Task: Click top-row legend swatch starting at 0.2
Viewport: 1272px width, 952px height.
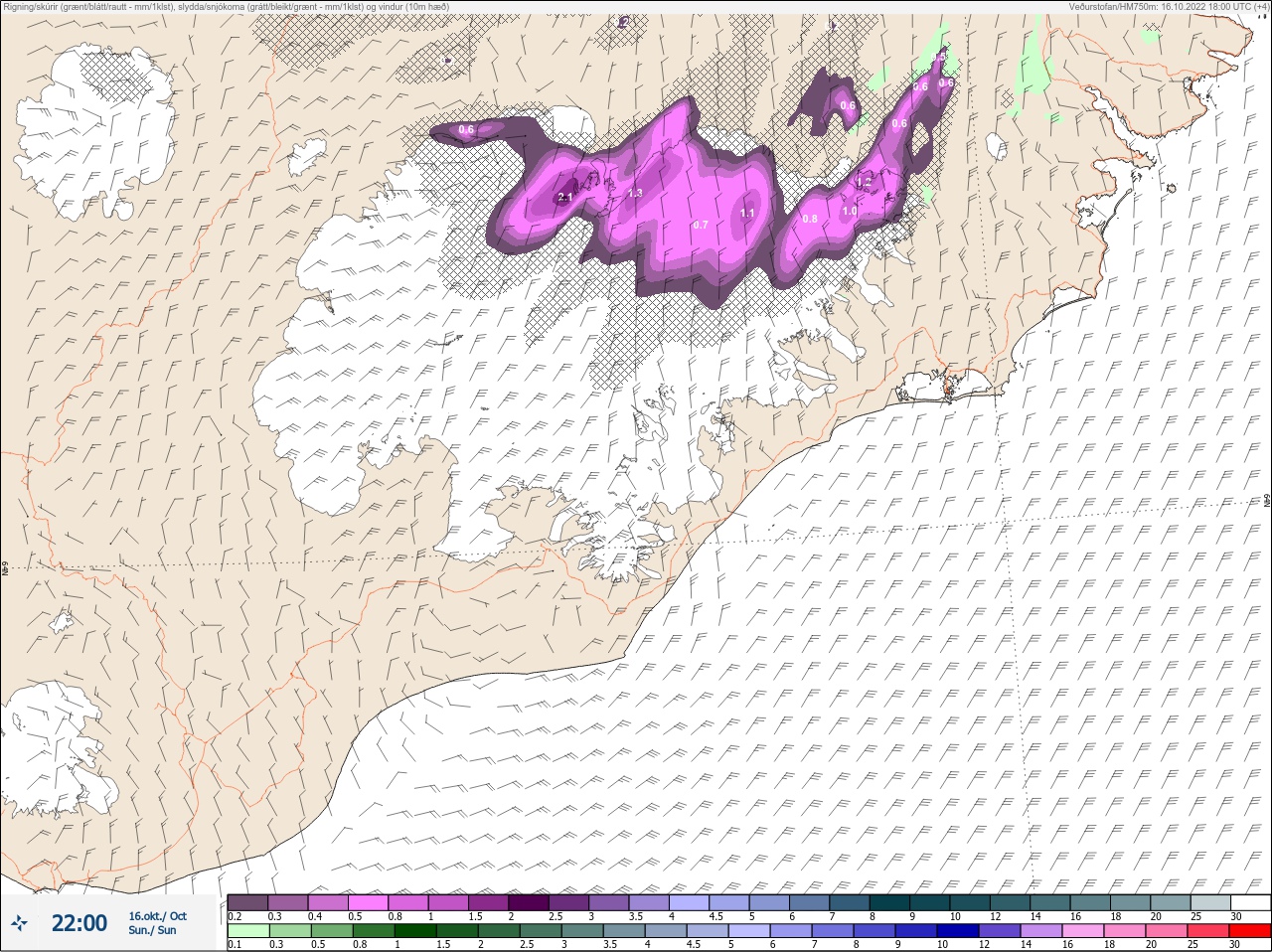Action: pos(247,902)
